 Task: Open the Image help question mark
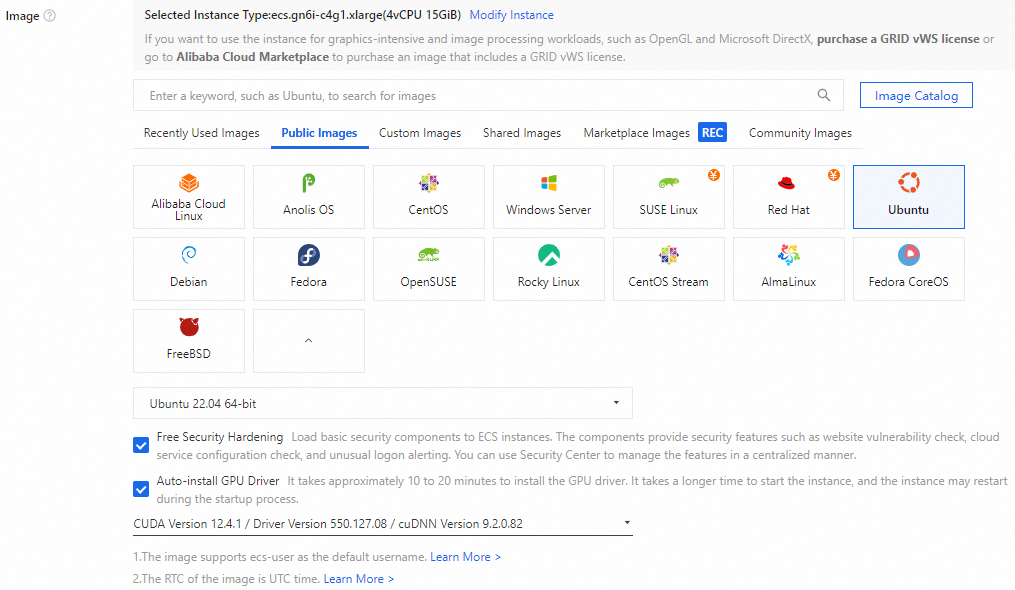click(50, 16)
